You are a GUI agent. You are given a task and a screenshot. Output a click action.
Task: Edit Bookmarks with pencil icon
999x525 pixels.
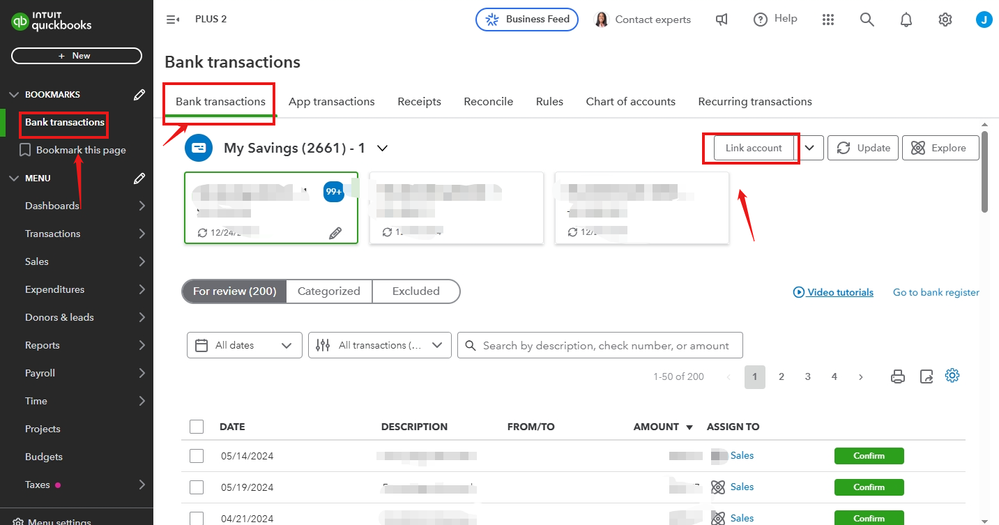139,95
